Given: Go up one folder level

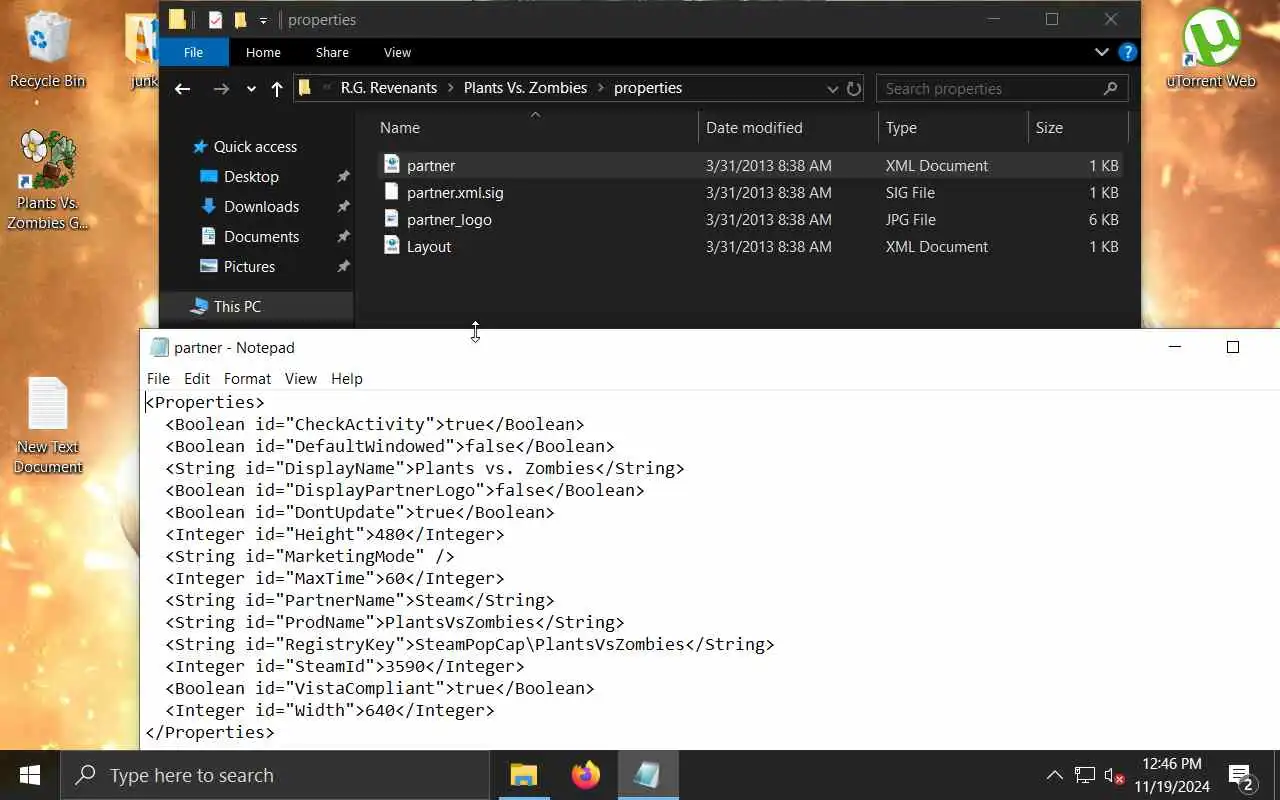Looking at the screenshot, I should coord(277,89).
